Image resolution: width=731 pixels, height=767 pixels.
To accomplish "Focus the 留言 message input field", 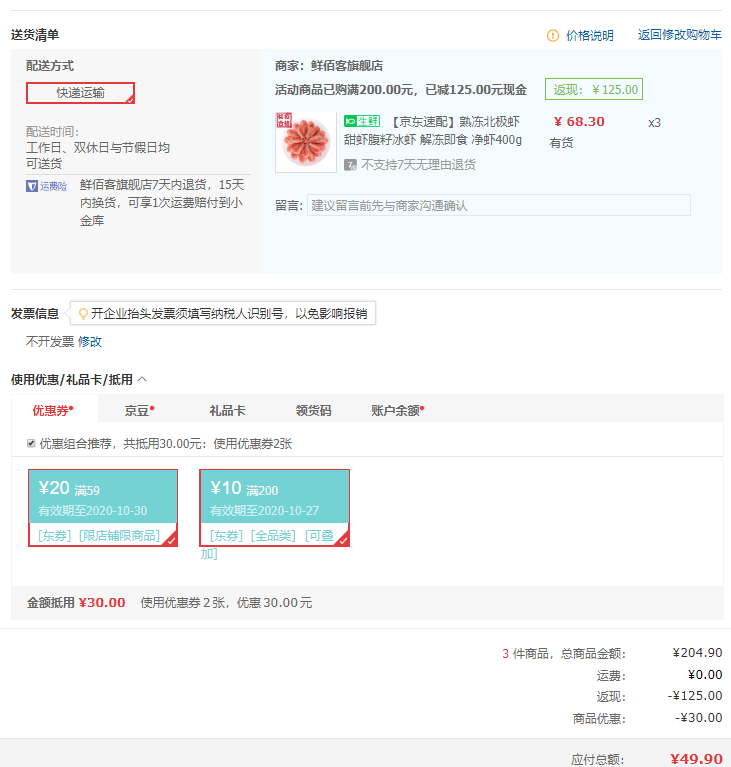I will tap(499, 205).
